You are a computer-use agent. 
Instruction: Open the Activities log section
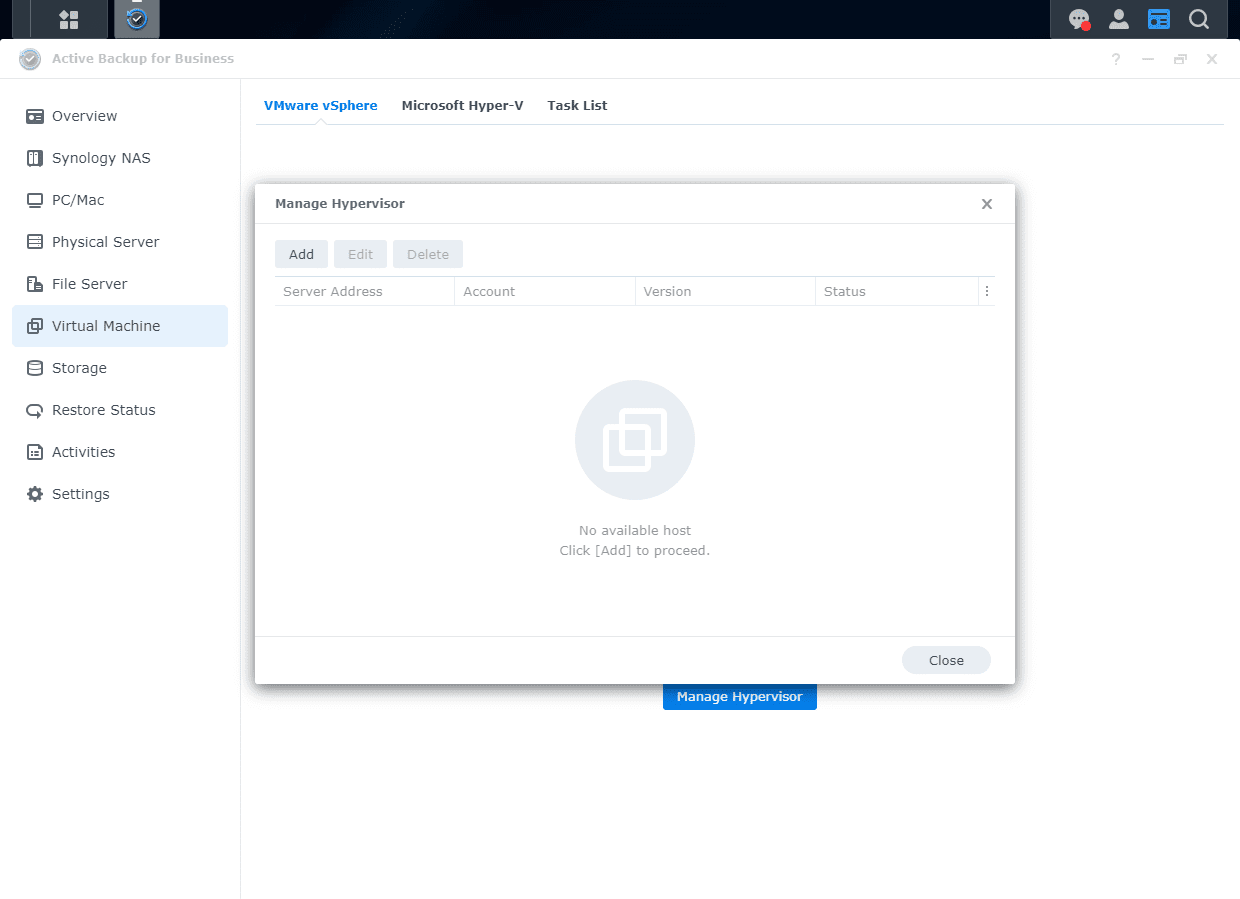tap(82, 451)
